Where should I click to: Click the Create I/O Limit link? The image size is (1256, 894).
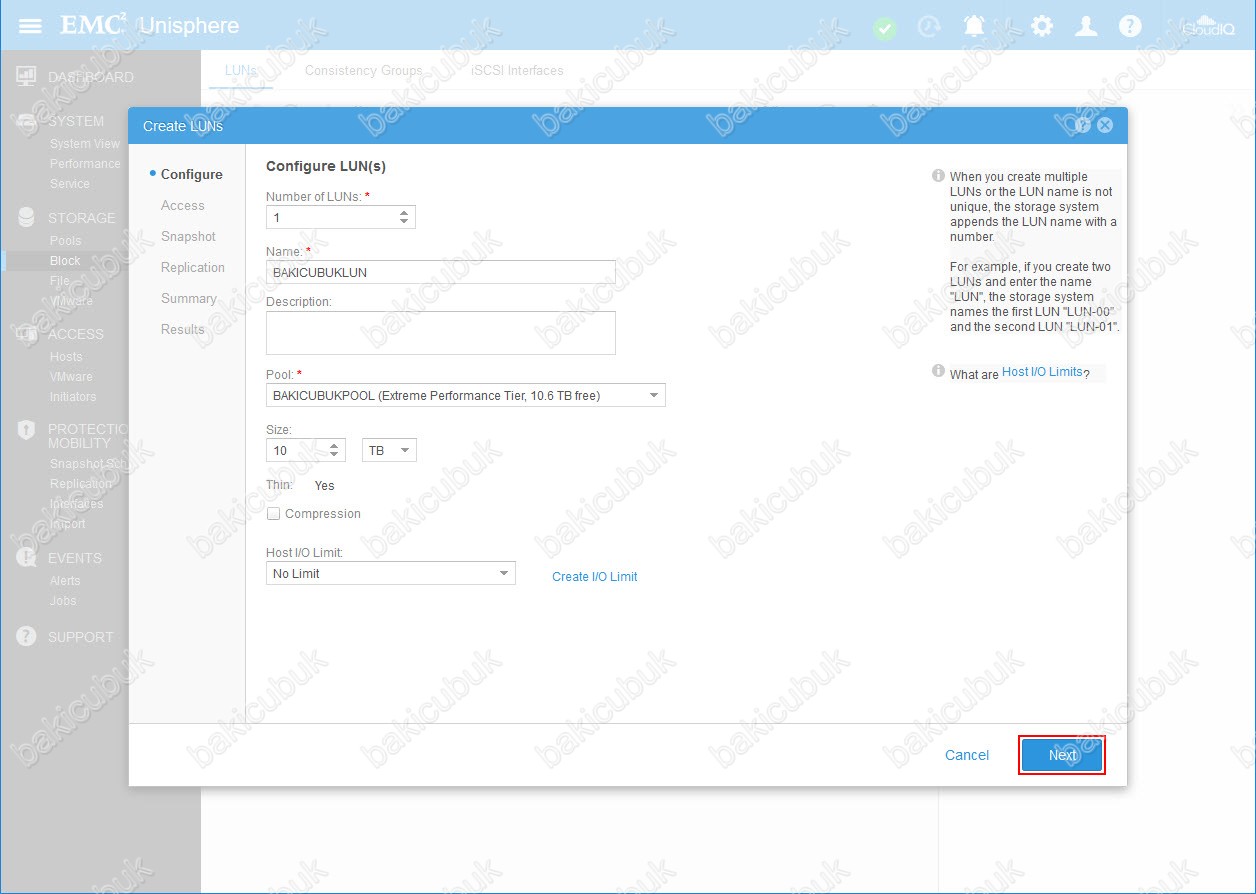595,576
